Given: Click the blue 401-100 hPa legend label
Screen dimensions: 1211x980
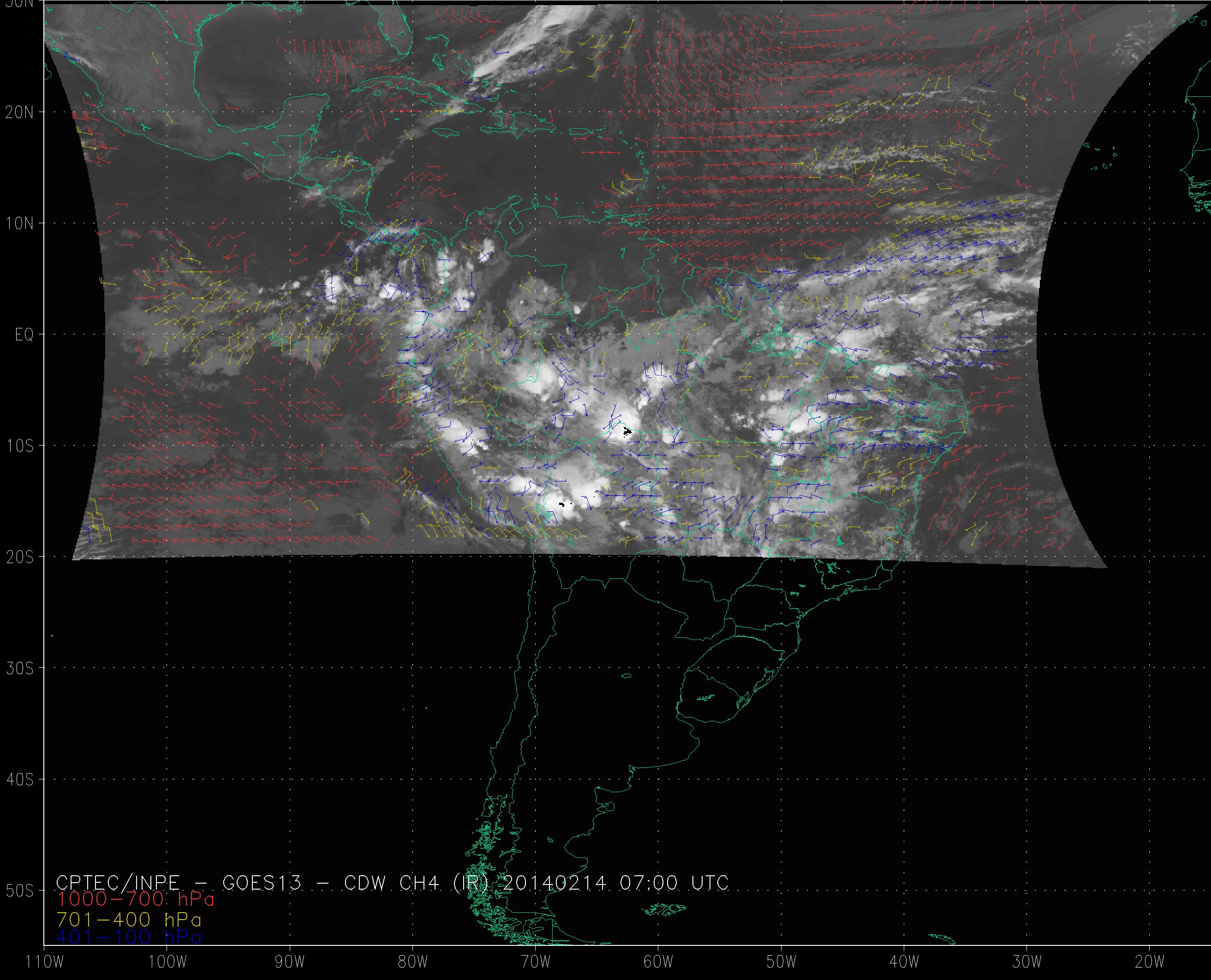Looking at the screenshot, I should pyautogui.click(x=129, y=938).
